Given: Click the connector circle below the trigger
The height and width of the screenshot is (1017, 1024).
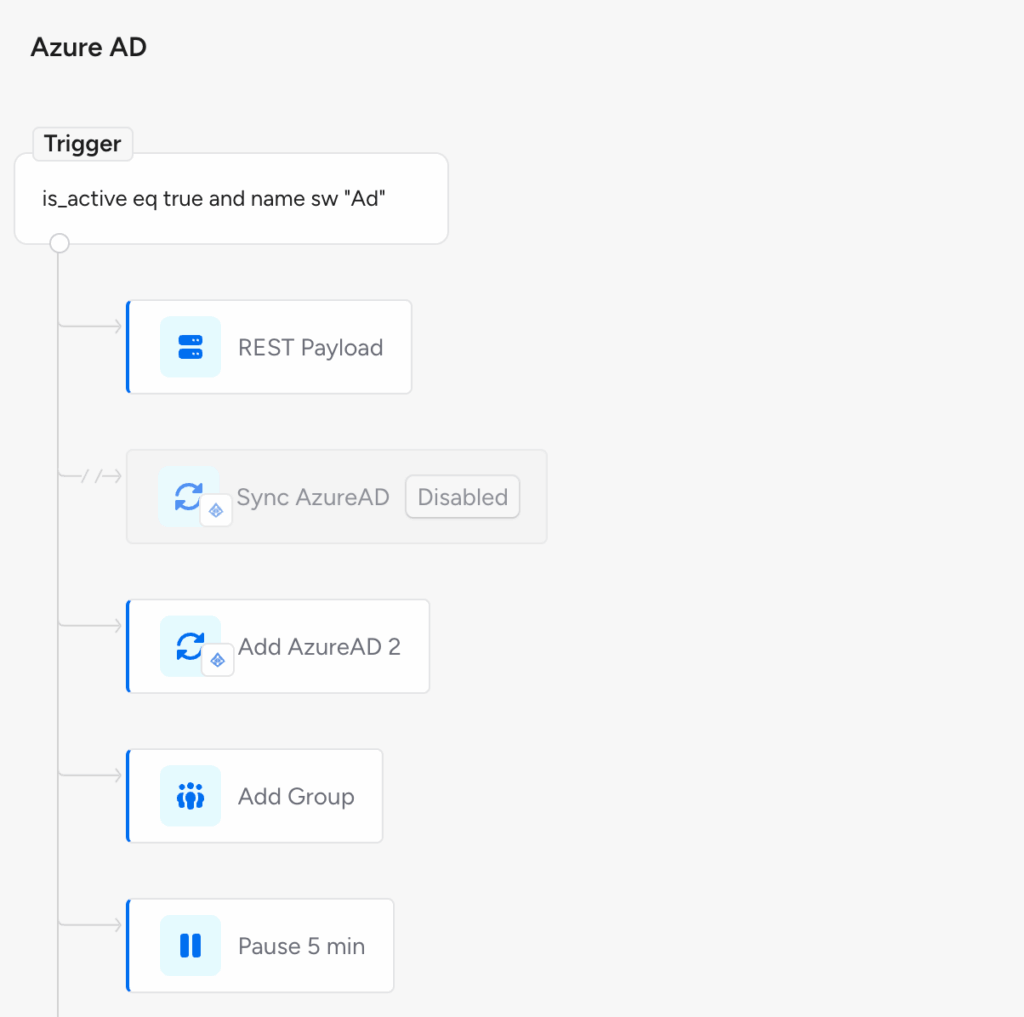Looking at the screenshot, I should click(59, 243).
